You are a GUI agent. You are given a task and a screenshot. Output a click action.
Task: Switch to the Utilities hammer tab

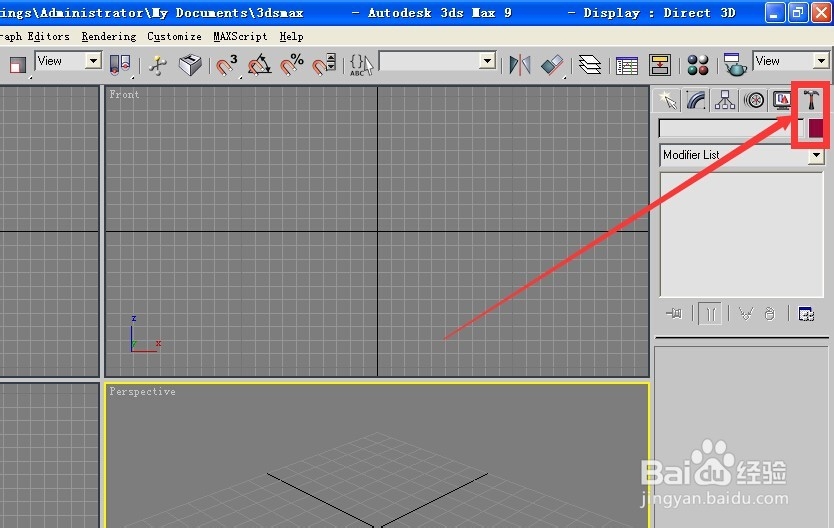[x=811, y=100]
